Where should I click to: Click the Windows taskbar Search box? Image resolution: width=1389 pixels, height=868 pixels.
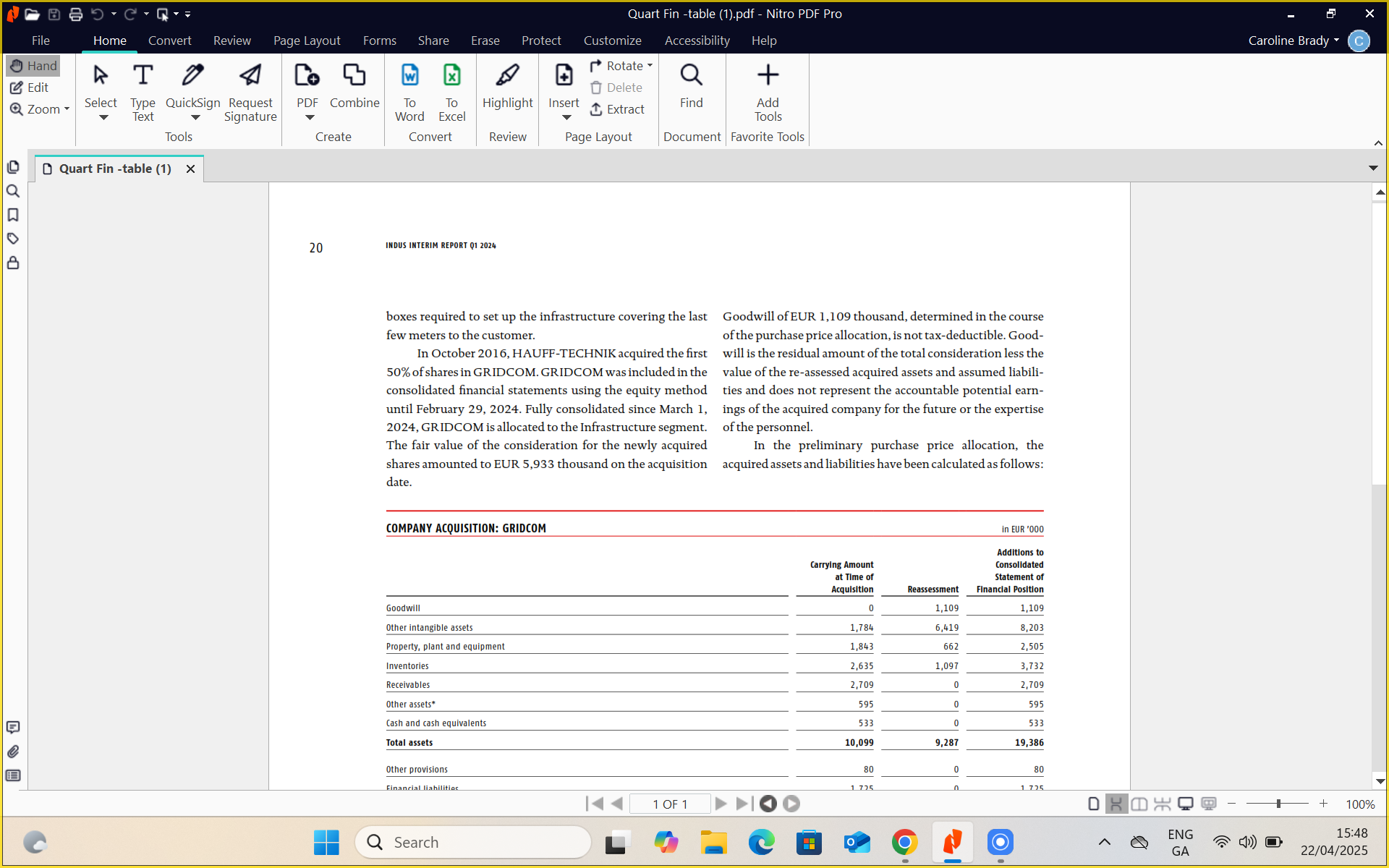(x=473, y=842)
